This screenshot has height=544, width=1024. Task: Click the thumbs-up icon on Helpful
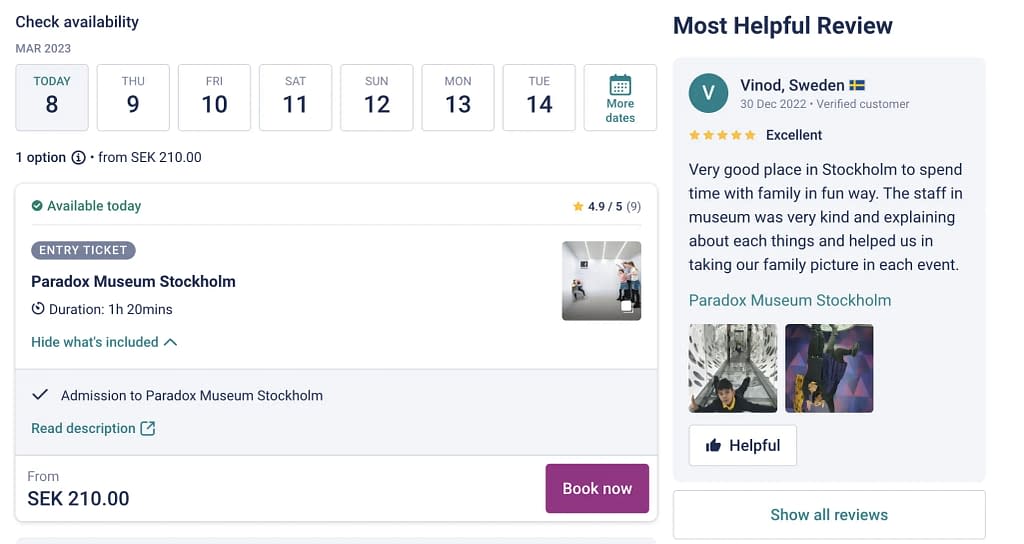click(x=713, y=445)
